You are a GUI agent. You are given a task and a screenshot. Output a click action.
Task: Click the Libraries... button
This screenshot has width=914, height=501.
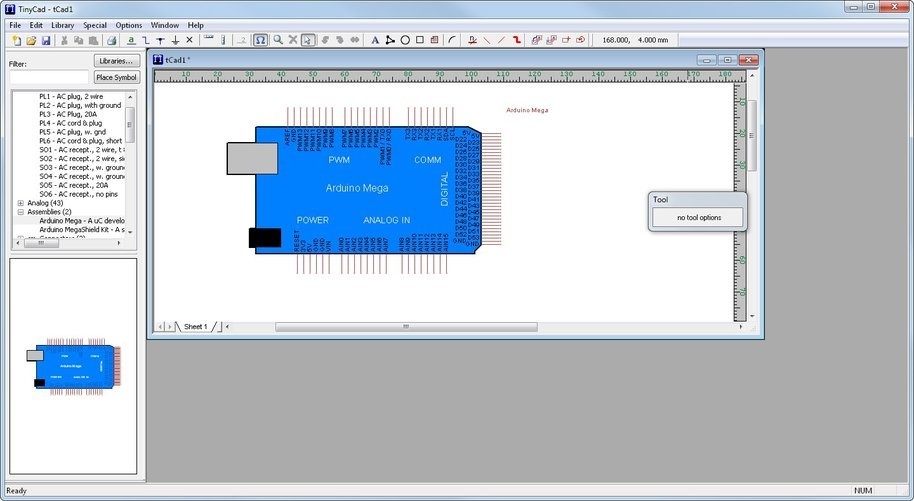pyautogui.click(x=117, y=61)
